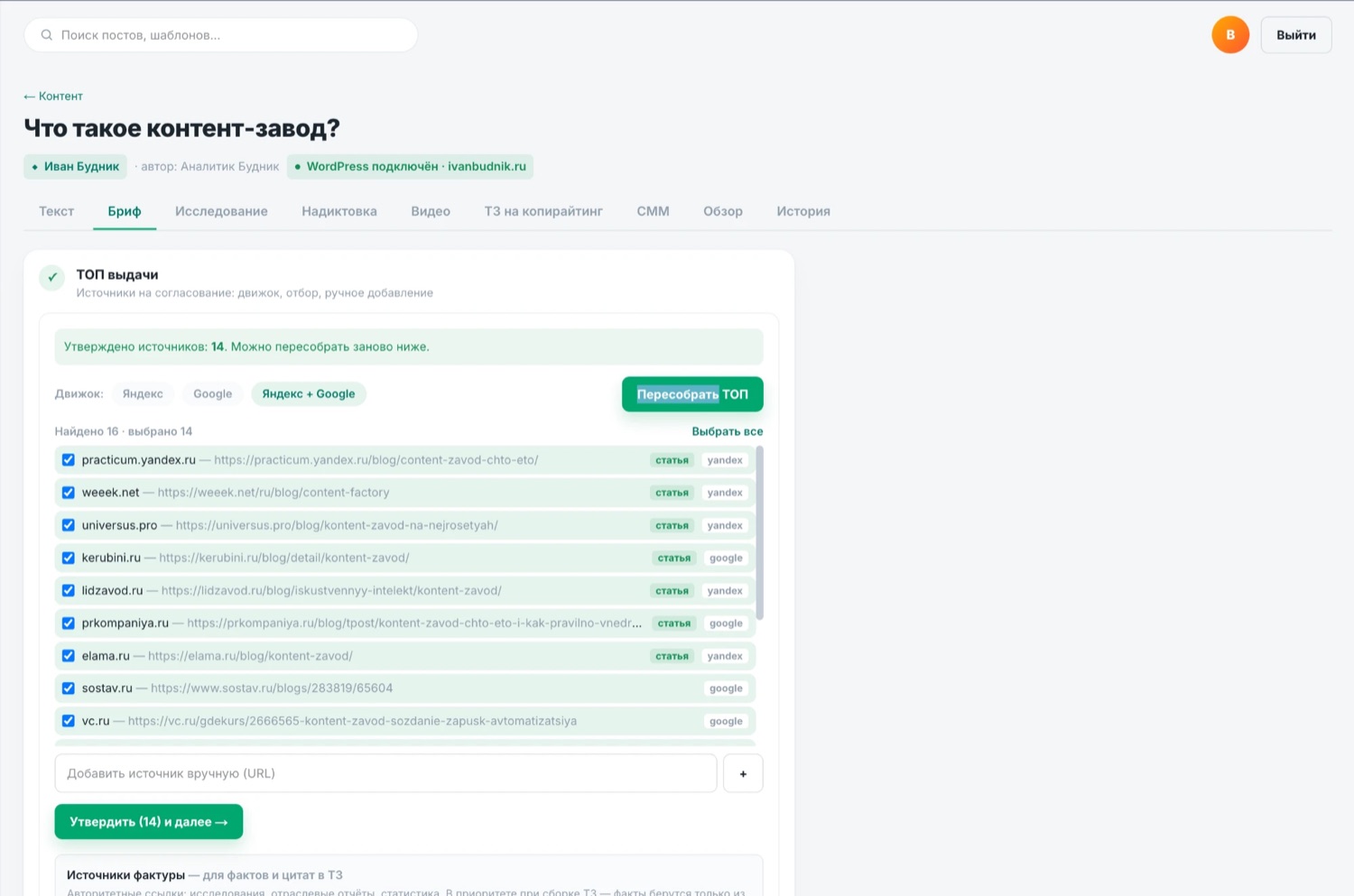Viewport: 1354px width, 896px height.
Task: Select the ТЗ на копирайтинг tab
Action: [543, 211]
